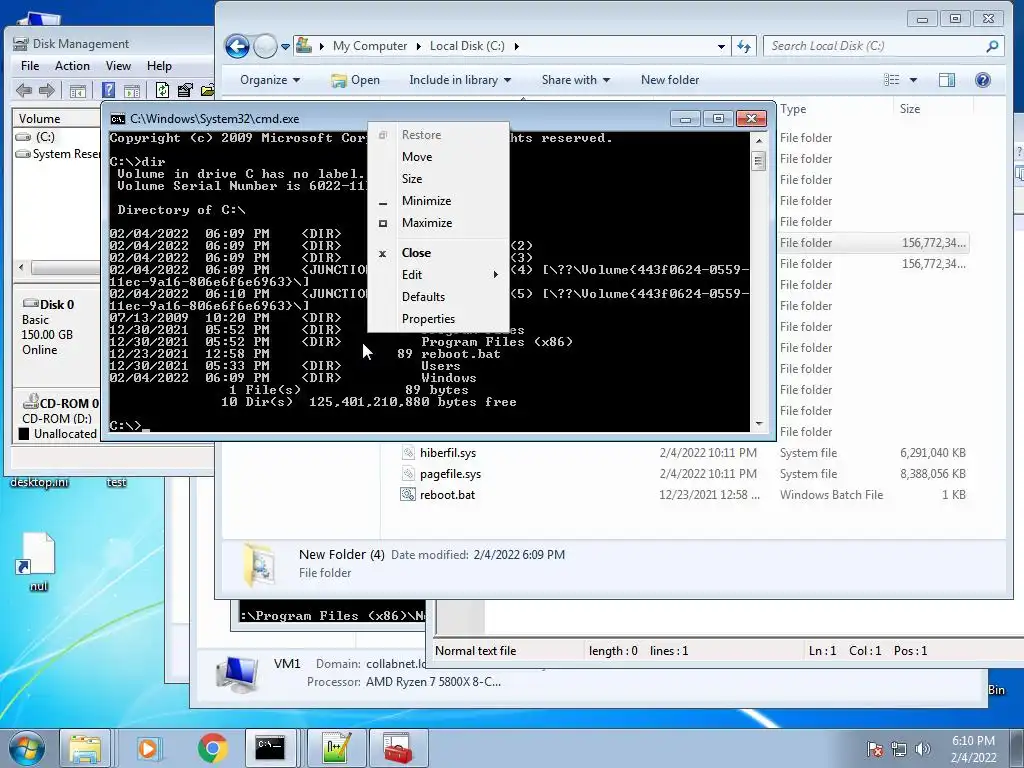Image resolution: width=1024 pixels, height=768 pixels.
Task: Select Disk 0 in the disk list
Action: click(56, 327)
